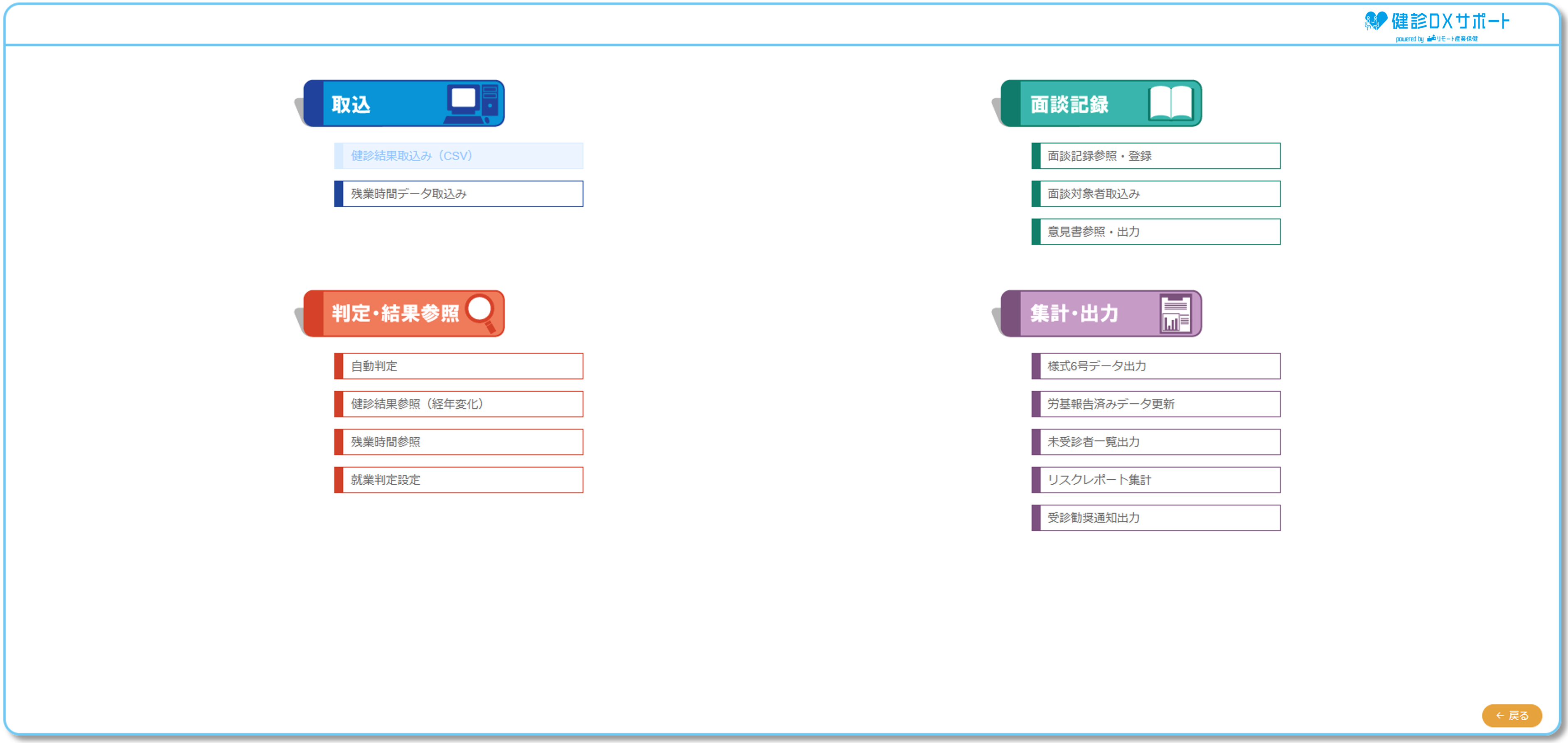The image size is (1568, 743).
Task: Open 残業時間参照
Action: [458, 442]
